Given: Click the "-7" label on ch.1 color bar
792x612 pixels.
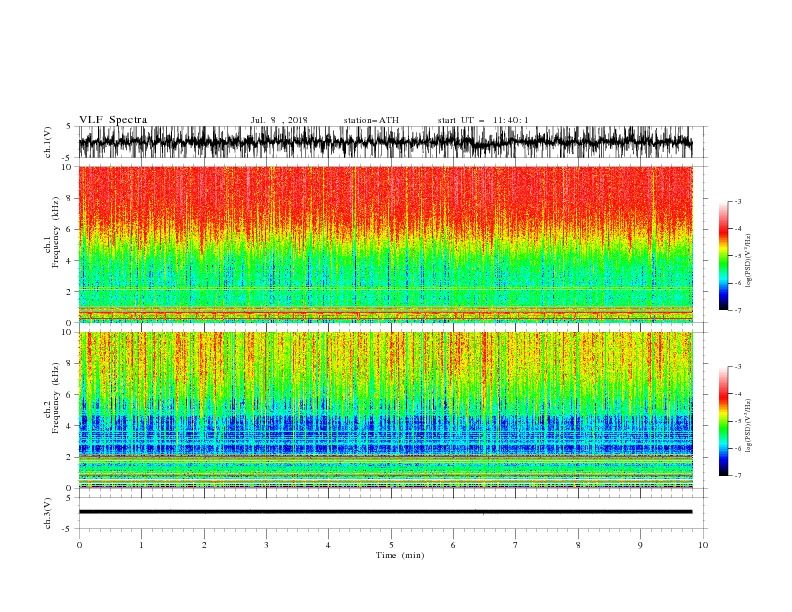Looking at the screenshot, I should [738, 310].
